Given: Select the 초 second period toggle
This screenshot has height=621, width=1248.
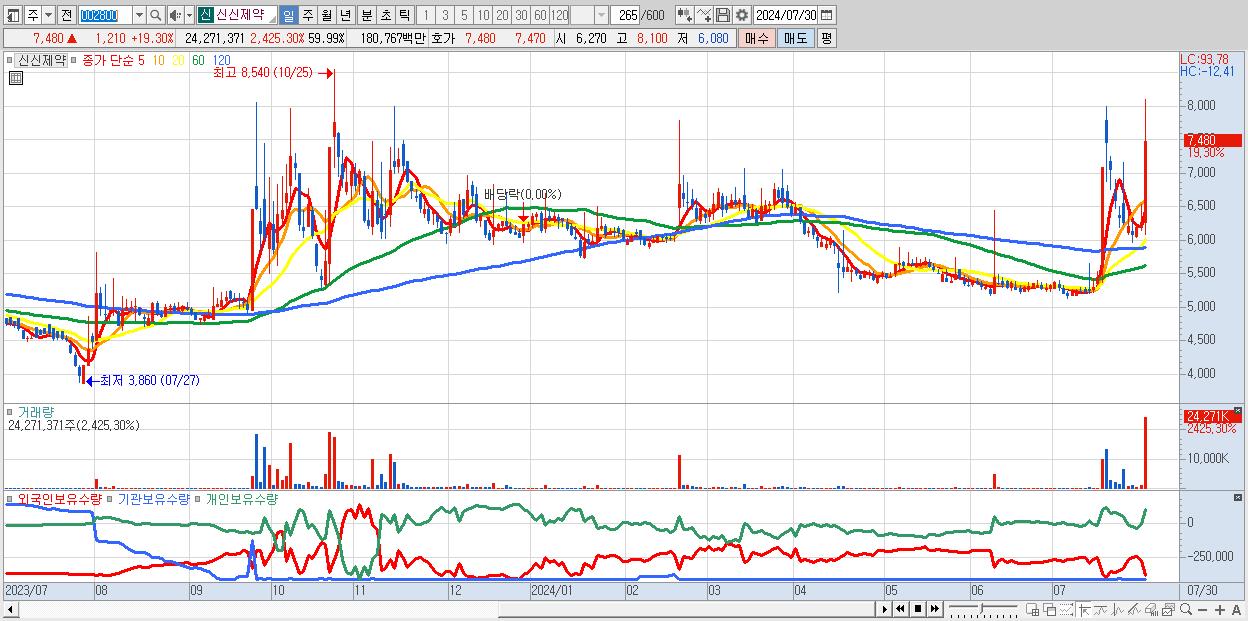Looking at the screenshot, I should (385, 15).
